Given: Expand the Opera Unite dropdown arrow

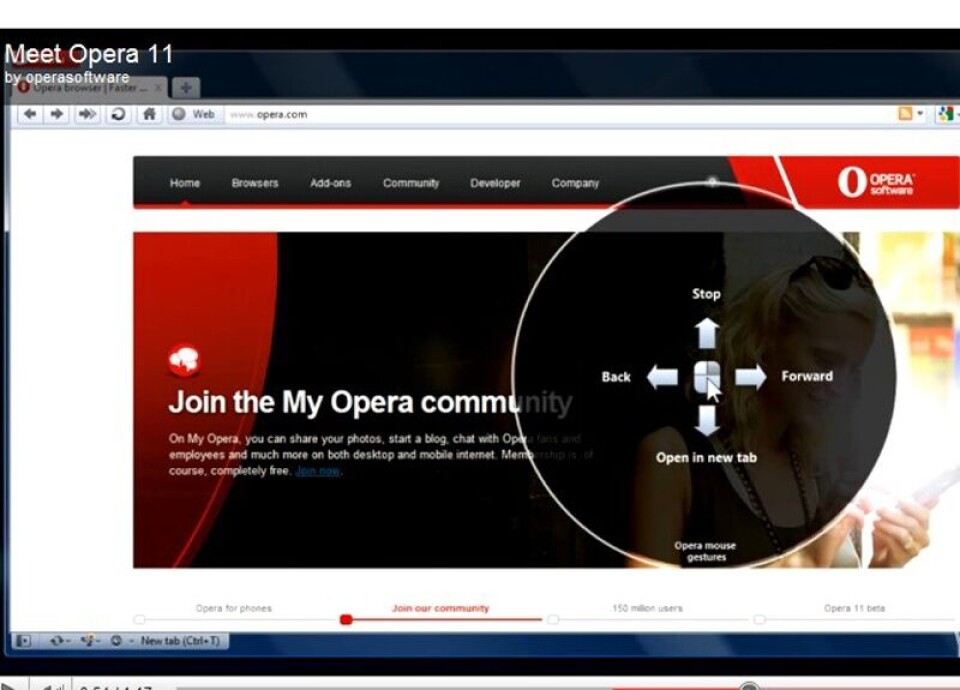Looking at the screenshot, I should [x=99, y=641].
